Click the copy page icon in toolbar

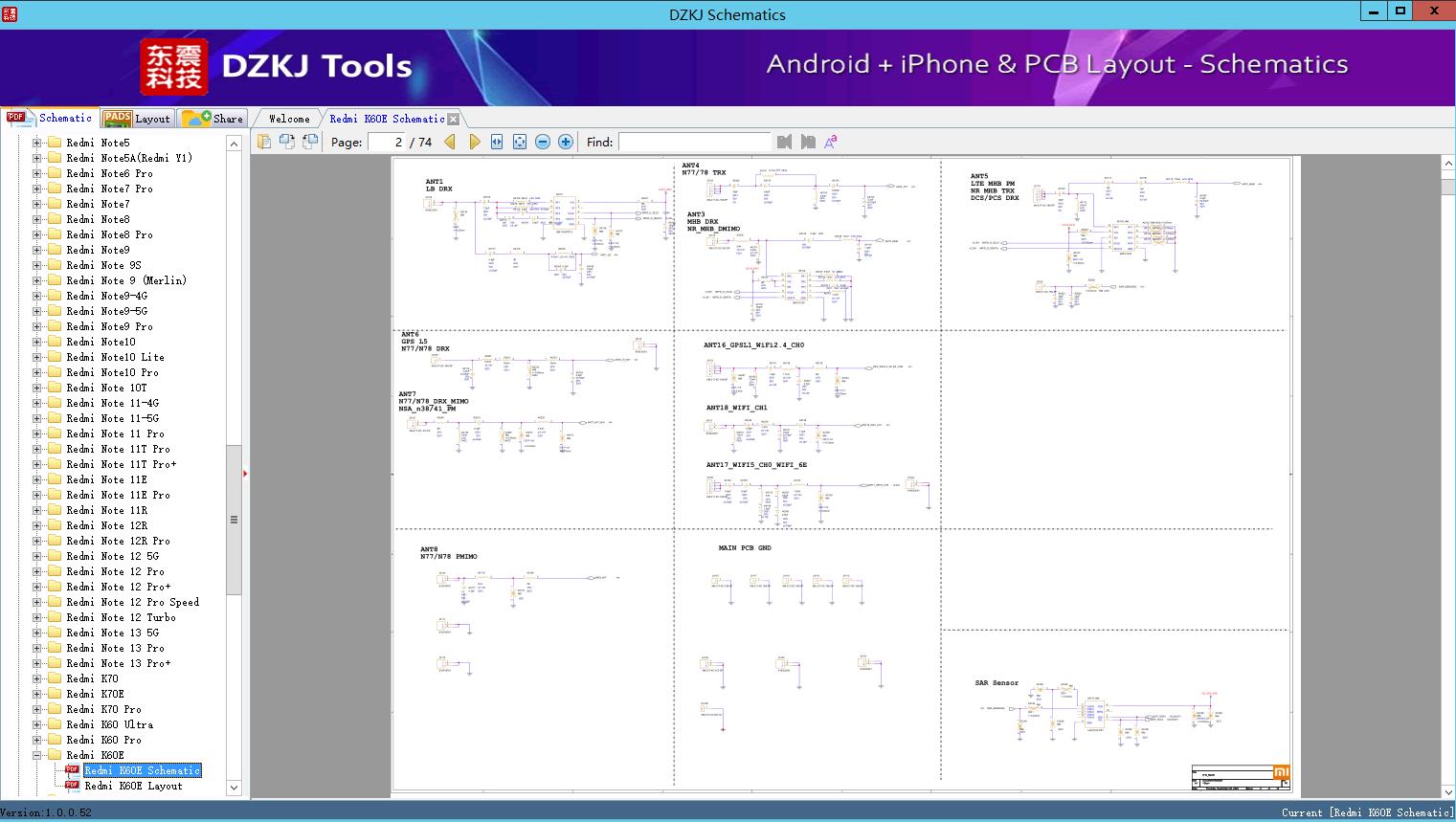pos(264,142)
